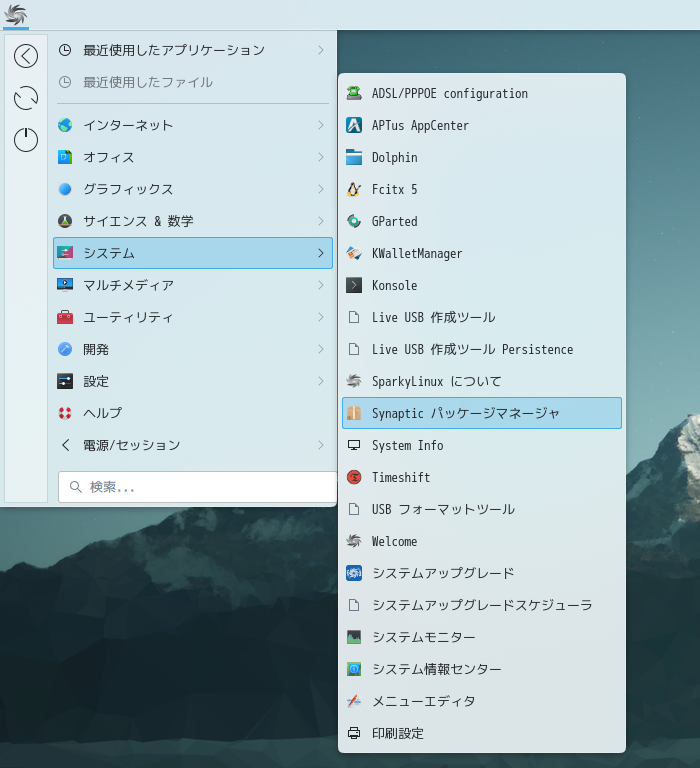This screenshot has width=700, height=768.
Task: Click the インターネット globe icon
Action: click(65, 125)
